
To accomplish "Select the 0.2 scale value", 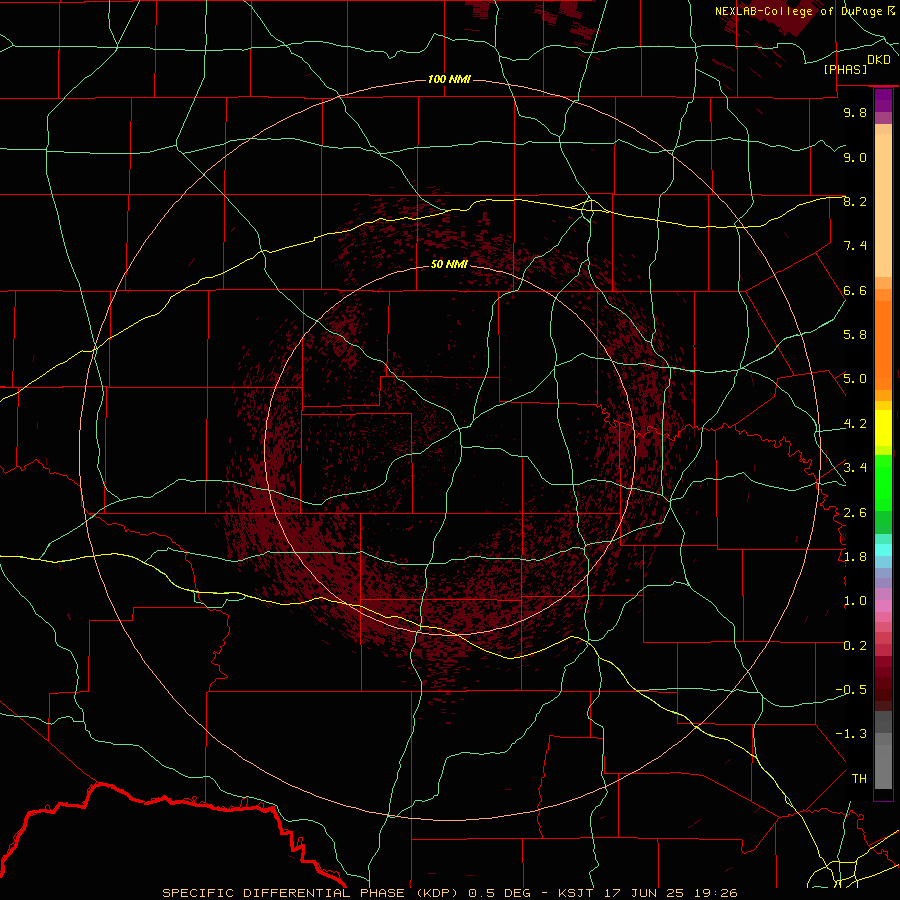I will point(855,646).
